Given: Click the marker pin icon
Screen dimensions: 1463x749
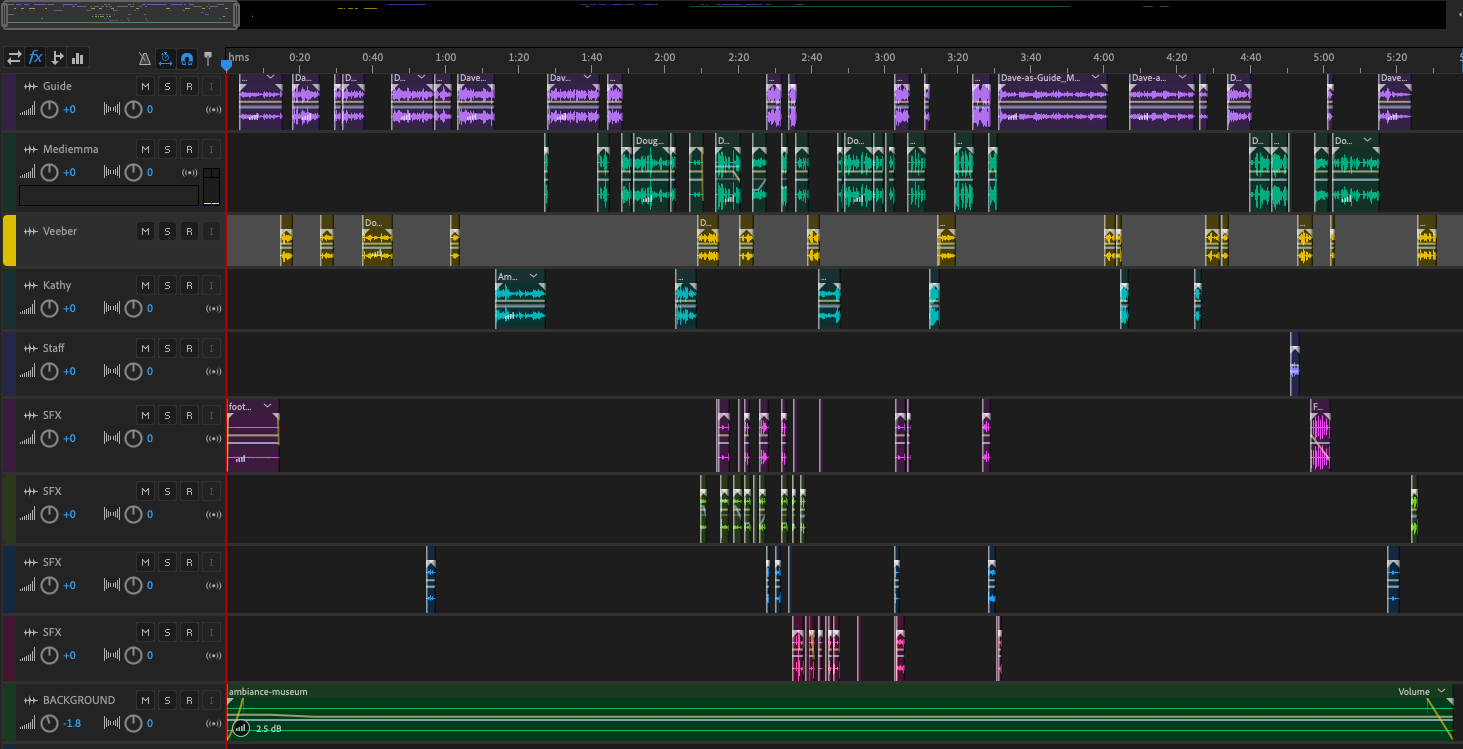Looking at the screenshot, I should [x=208, y=58].
